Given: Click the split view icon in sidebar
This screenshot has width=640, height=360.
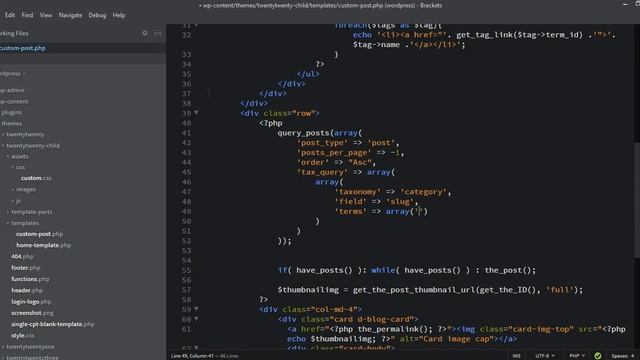Looking at the screenshot, I should point(157,33).
